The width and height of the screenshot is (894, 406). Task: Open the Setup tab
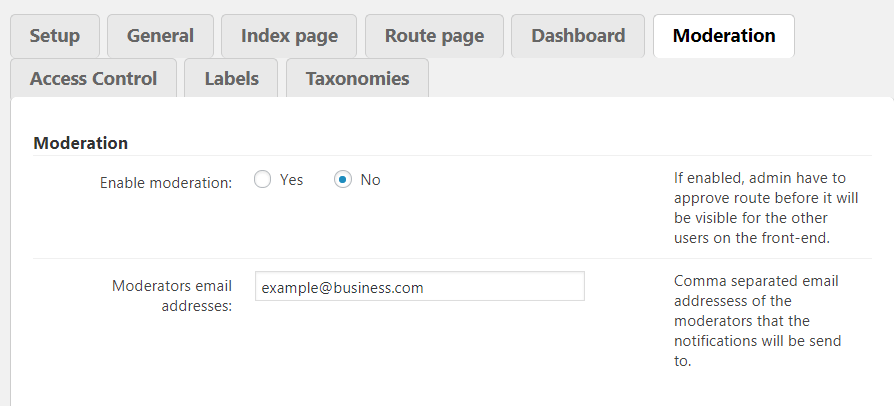coord(55,36)
